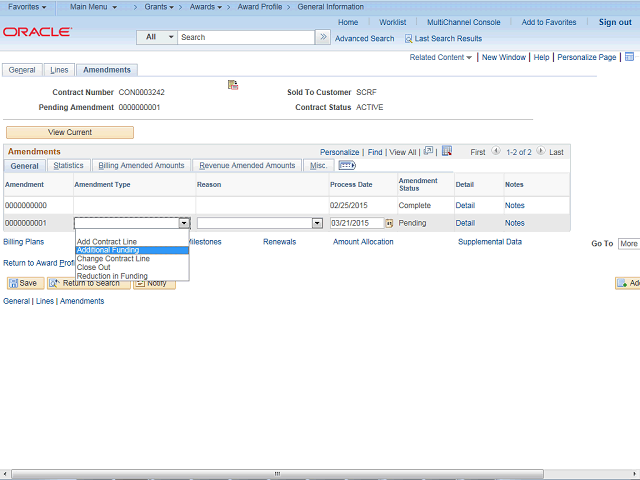This screenshot has width=640, height=480.
Task: Click the show all columns icon after Misc. tab
Action: pyautogui.click(x=347, y=165)
